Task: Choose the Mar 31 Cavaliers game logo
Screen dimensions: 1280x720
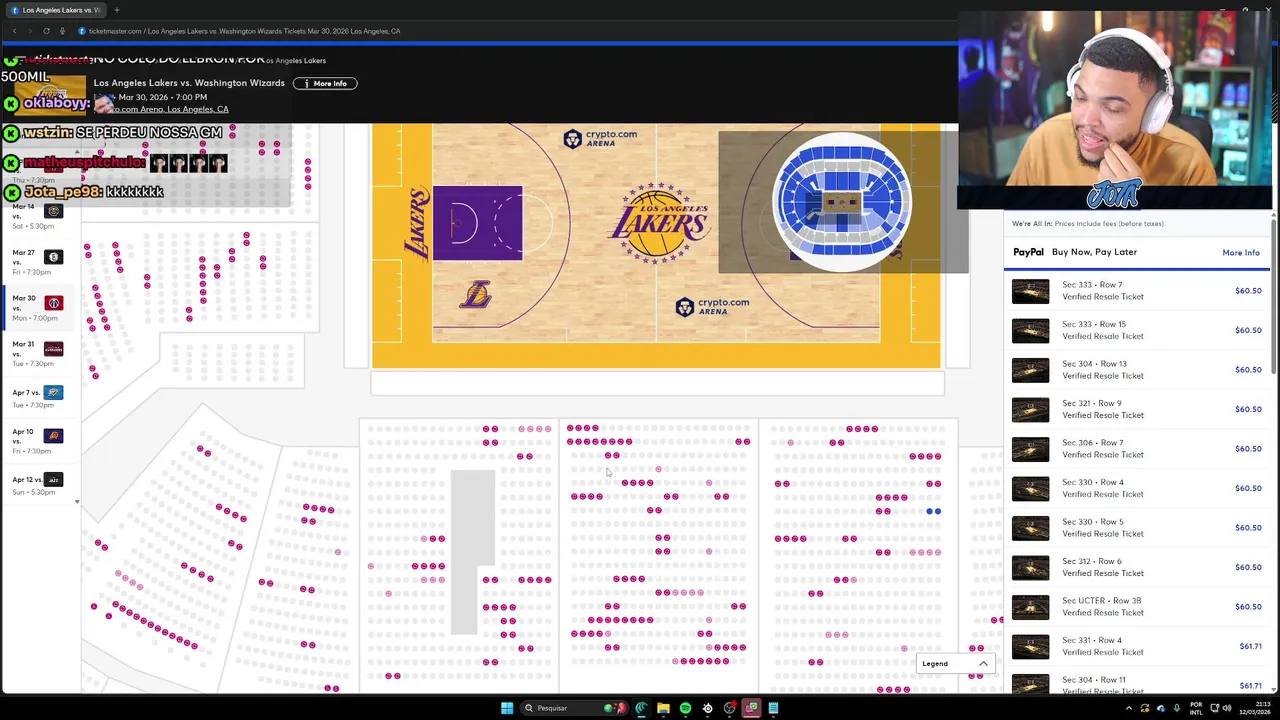Action: 54,348
